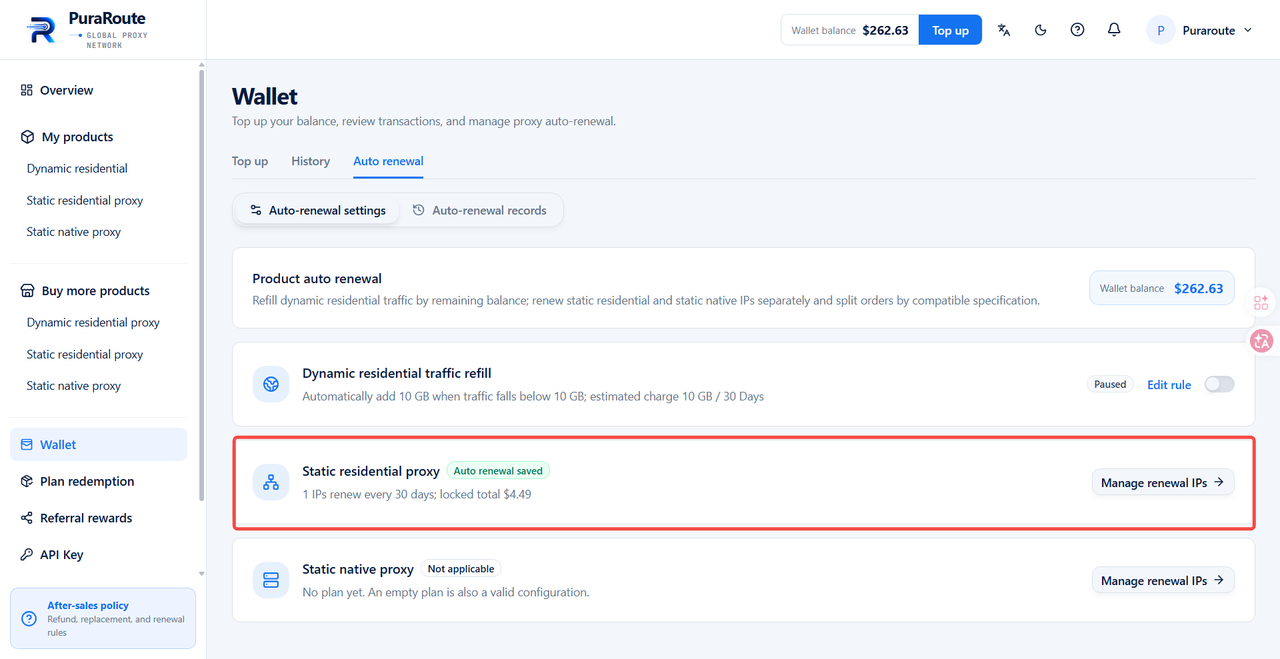Click the sidebar vertical scrollbar
This screenshot has width=1280, height=659.
pos(202,283)
